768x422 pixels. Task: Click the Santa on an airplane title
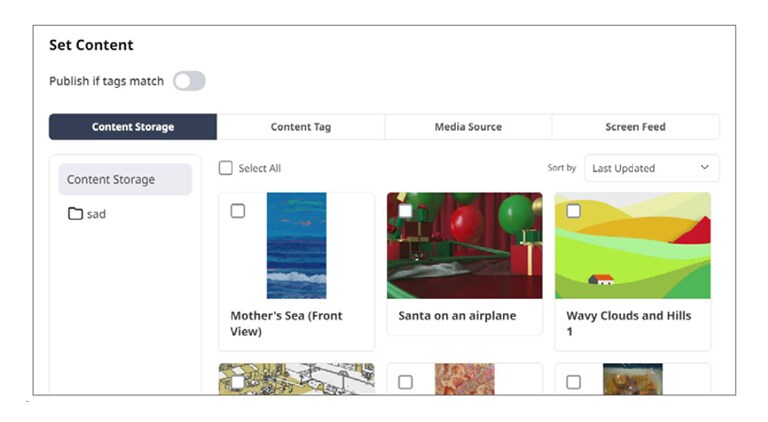point(457,316)
